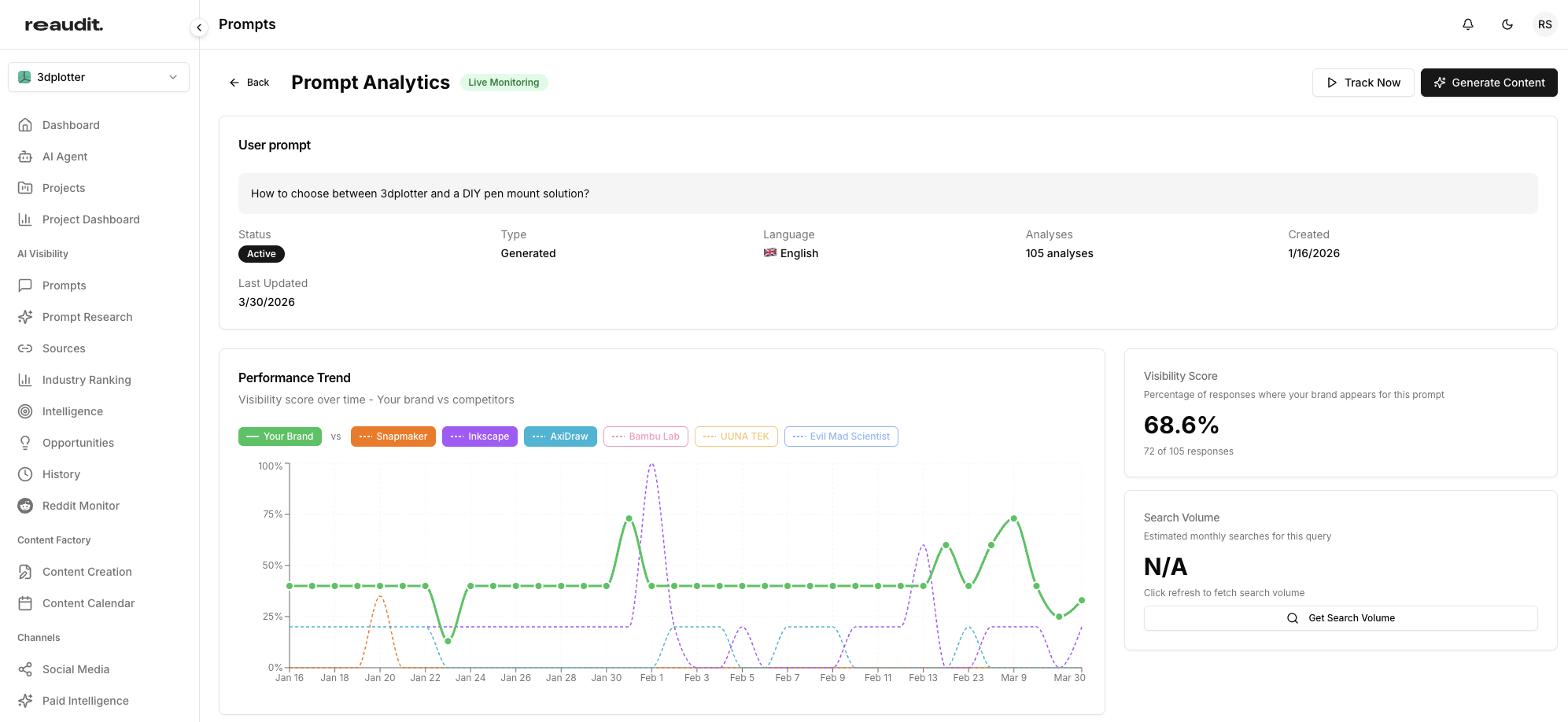Click the Prompts chat bubble icon

25,285
